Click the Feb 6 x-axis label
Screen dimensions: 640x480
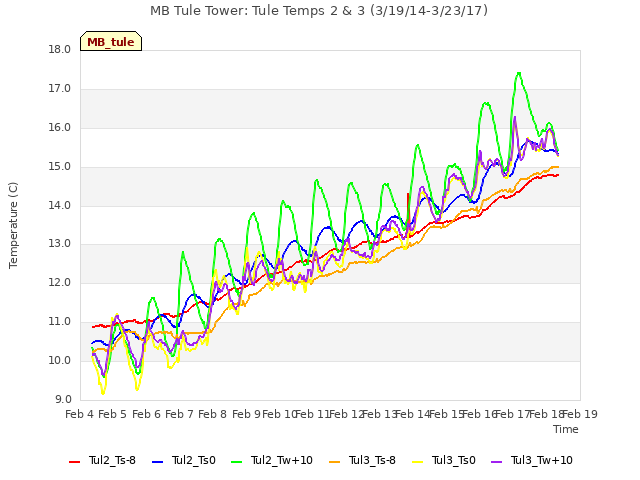pyautogui.click(x=147, y=414)
